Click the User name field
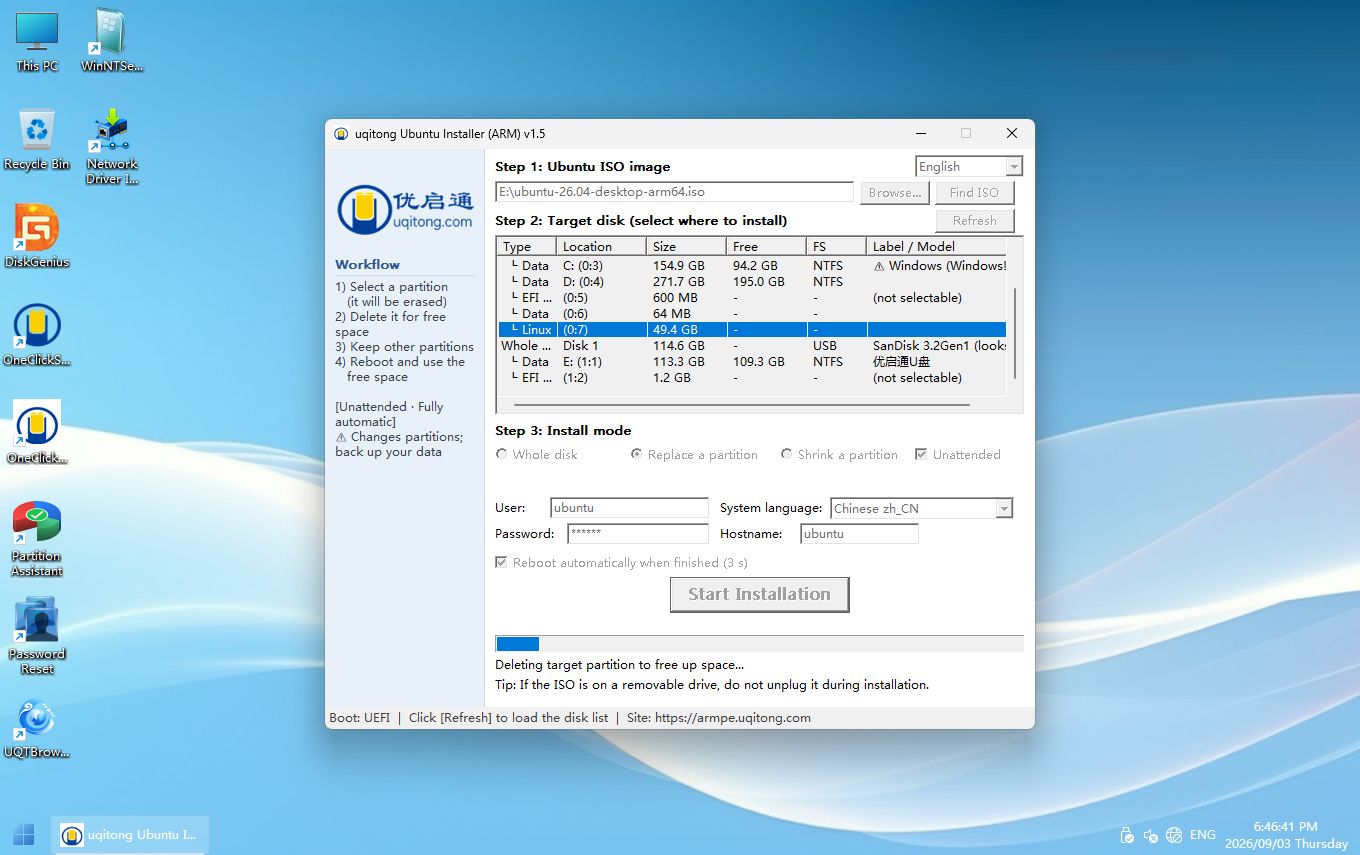 (x=629, y=508)
